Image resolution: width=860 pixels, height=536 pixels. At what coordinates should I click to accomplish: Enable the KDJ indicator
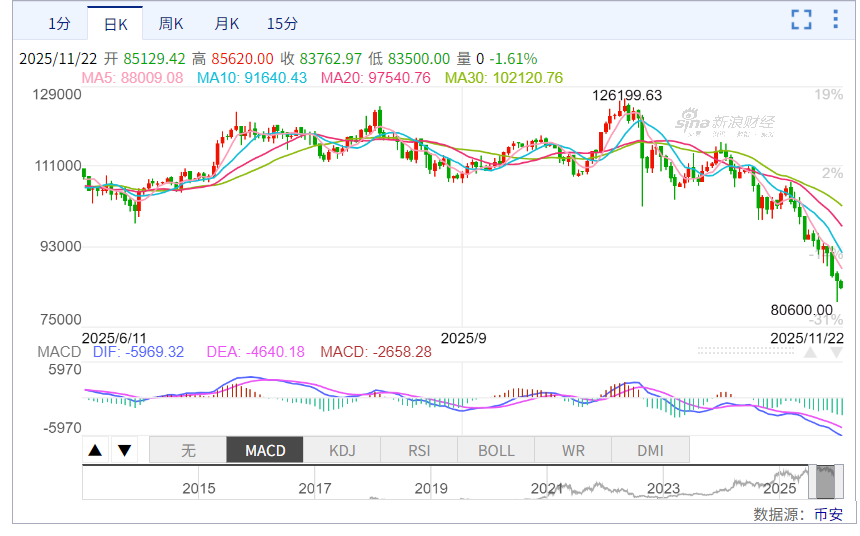[x=342, y=450]
